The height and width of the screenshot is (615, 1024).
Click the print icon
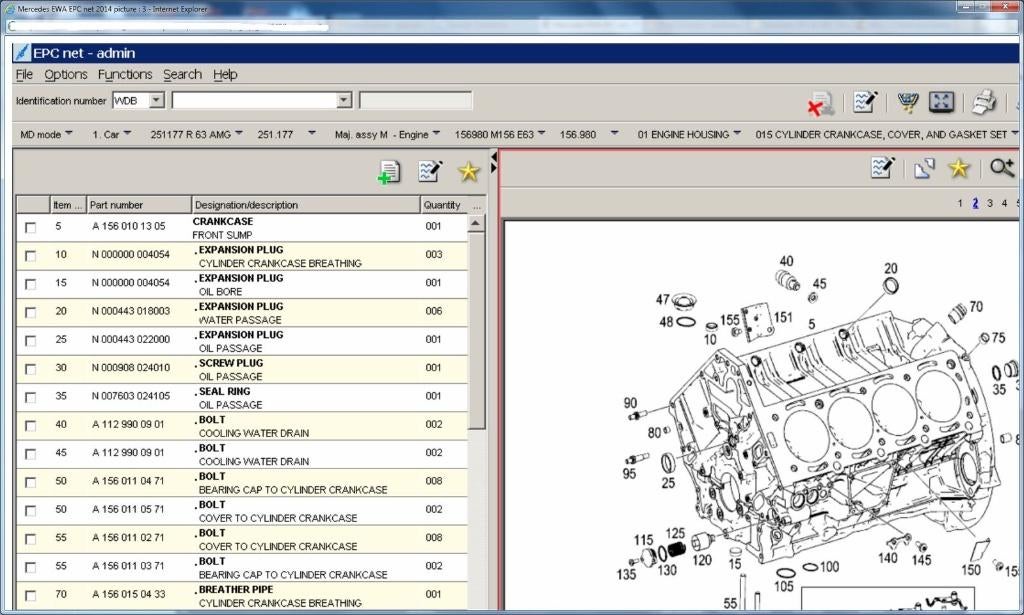pyautogui.click(x=983, y=101)
